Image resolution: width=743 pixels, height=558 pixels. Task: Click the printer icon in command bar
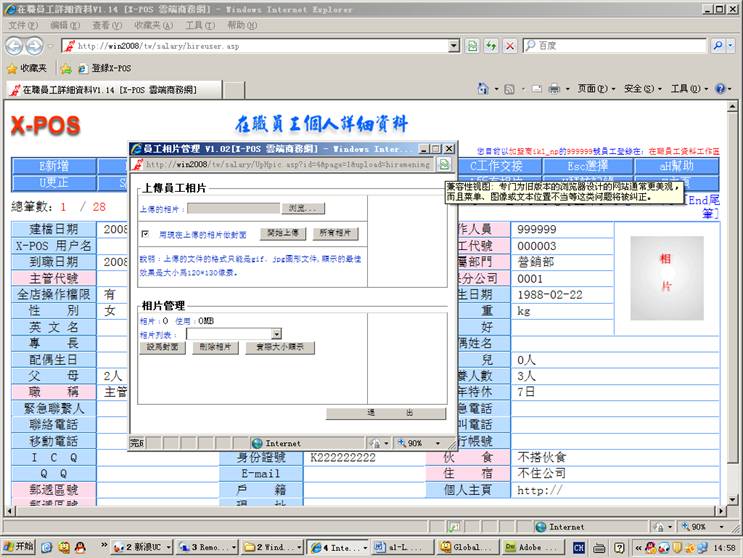tap(552, 89)
